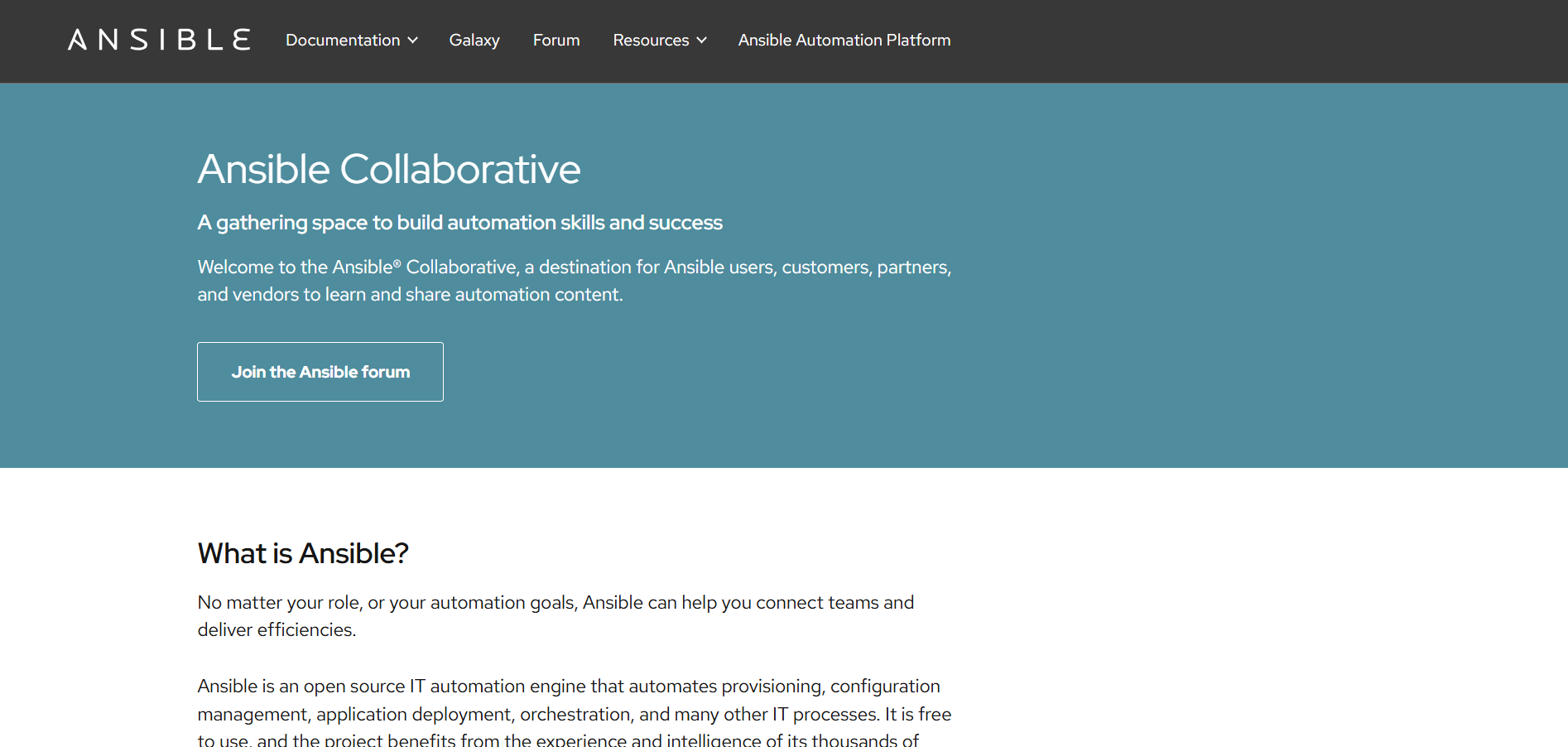Click the 'Ansible is an open source IT automation' paragraph
Screen dimensions: 1568x747
click(x=575, y=713)
